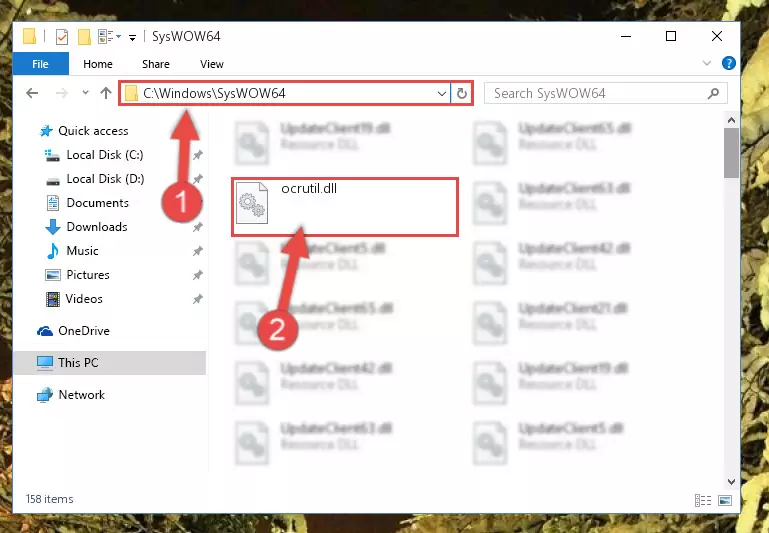Click the pin icon next to Music
This screenshot has width=769, height=533.
[x=197, y=251]
